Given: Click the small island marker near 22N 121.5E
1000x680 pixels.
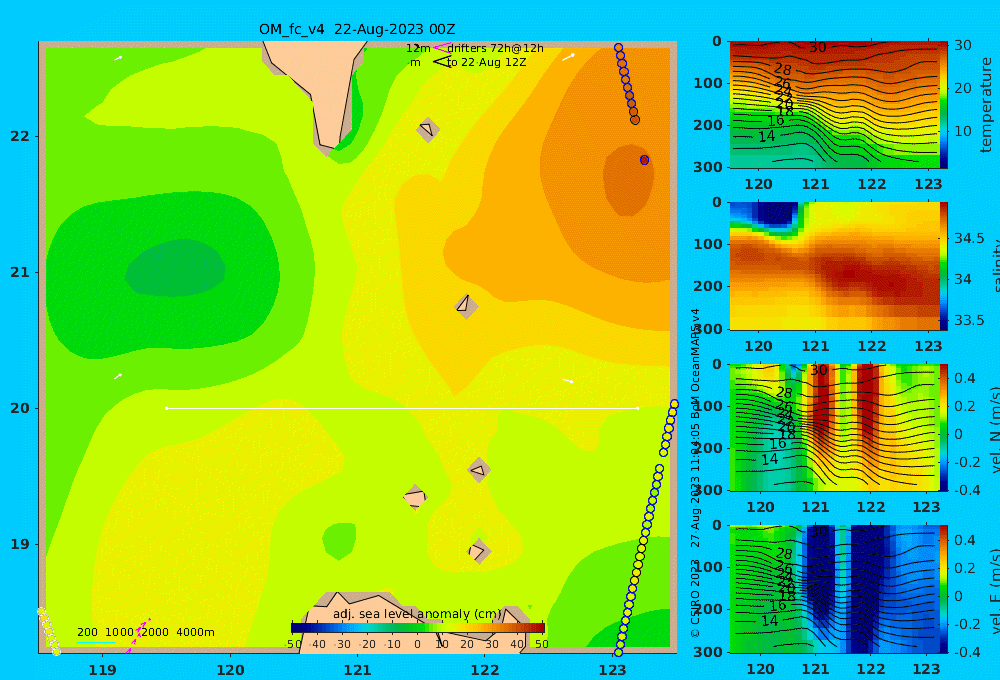Looking at the screenshot, I should pyautogui.click(x=428, y=129).
